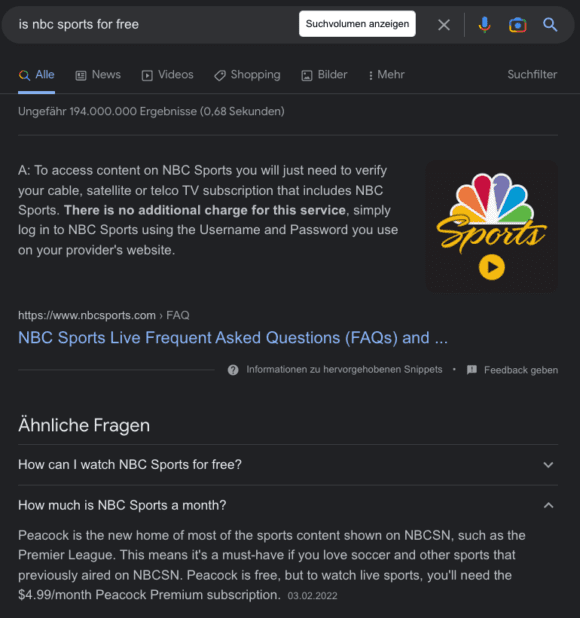
Task: Switch to the News tab
Action: pyautogui.click(x=98, y=75)
